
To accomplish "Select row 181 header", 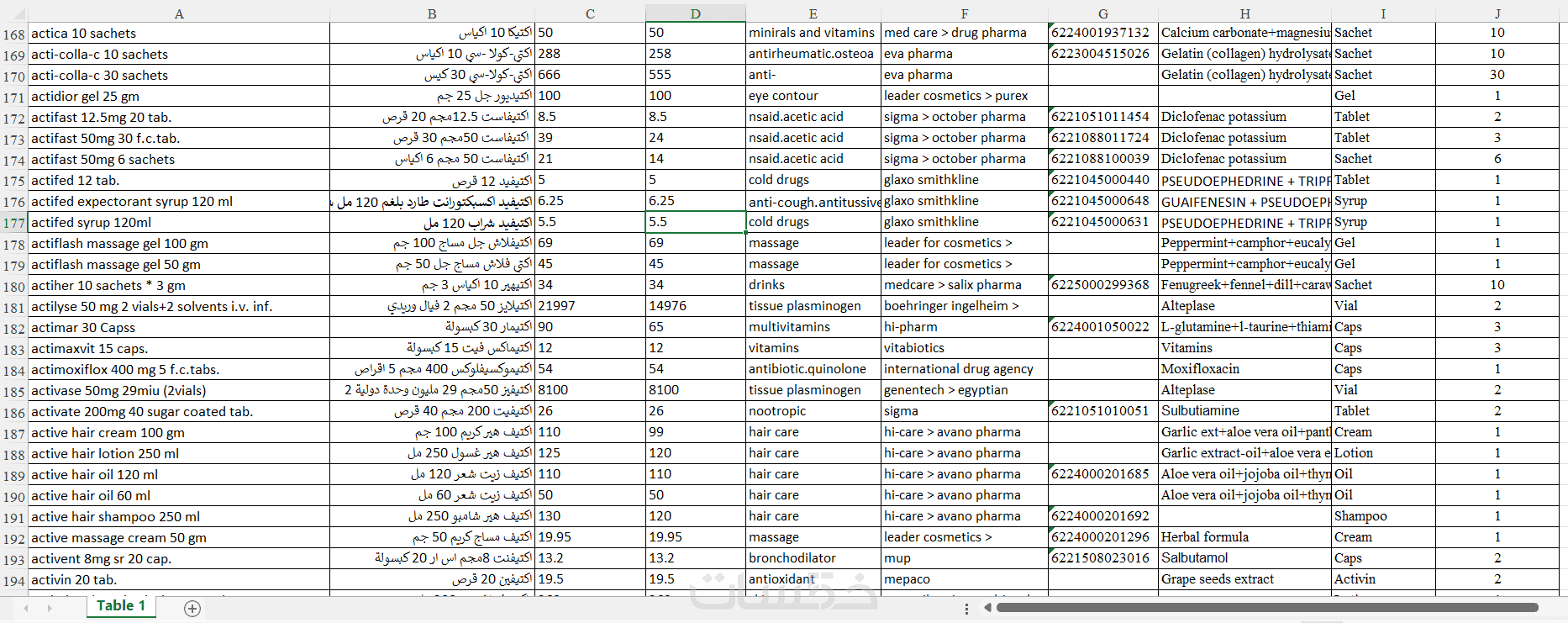I will pyautogui.click(x=14, y=307).
